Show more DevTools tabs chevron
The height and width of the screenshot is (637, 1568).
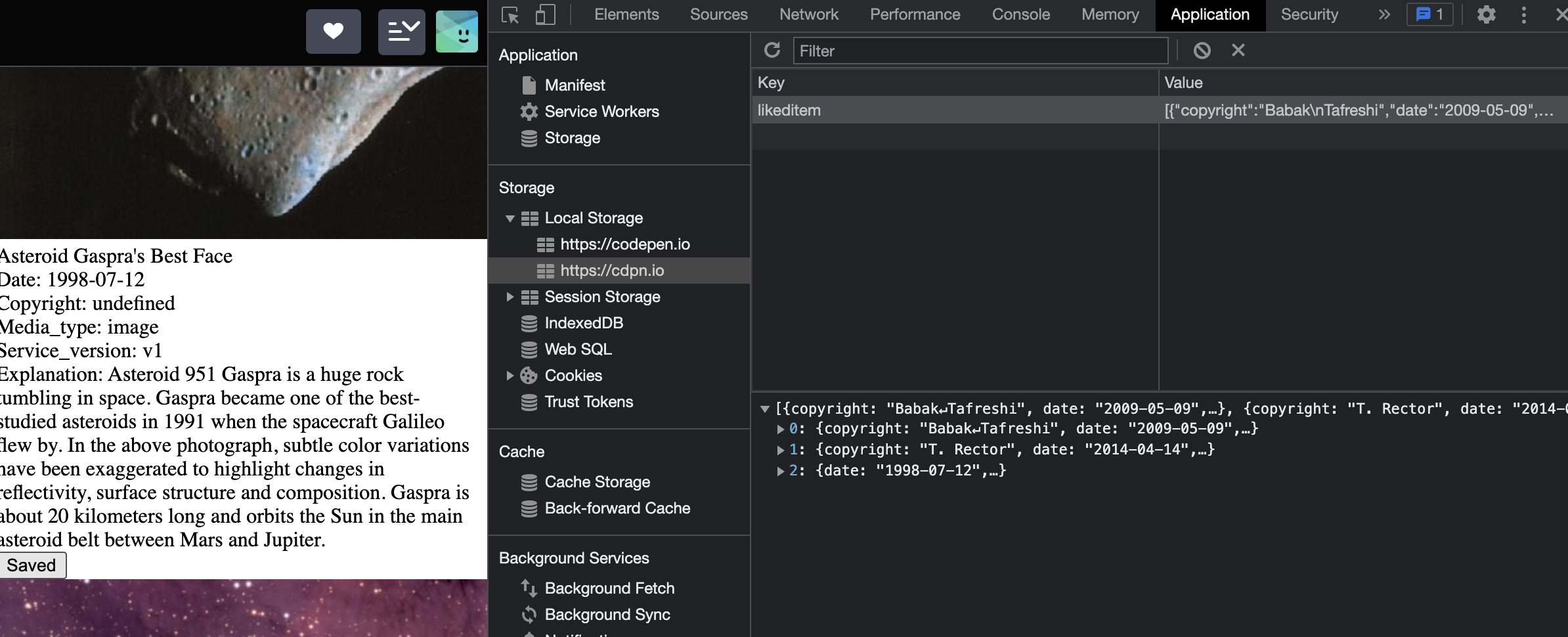point(1384,14)
